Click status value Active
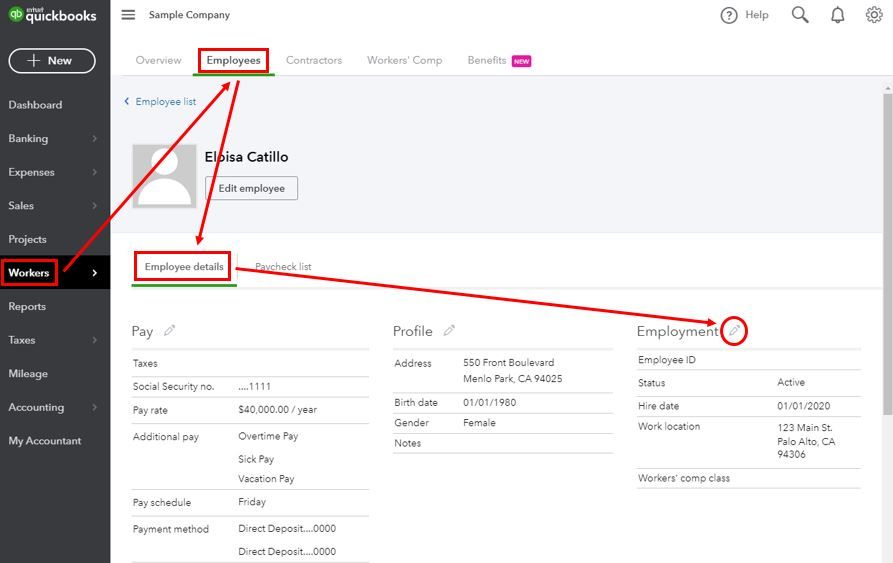Screen dimensions: 893x563 [x=791, y=382]
